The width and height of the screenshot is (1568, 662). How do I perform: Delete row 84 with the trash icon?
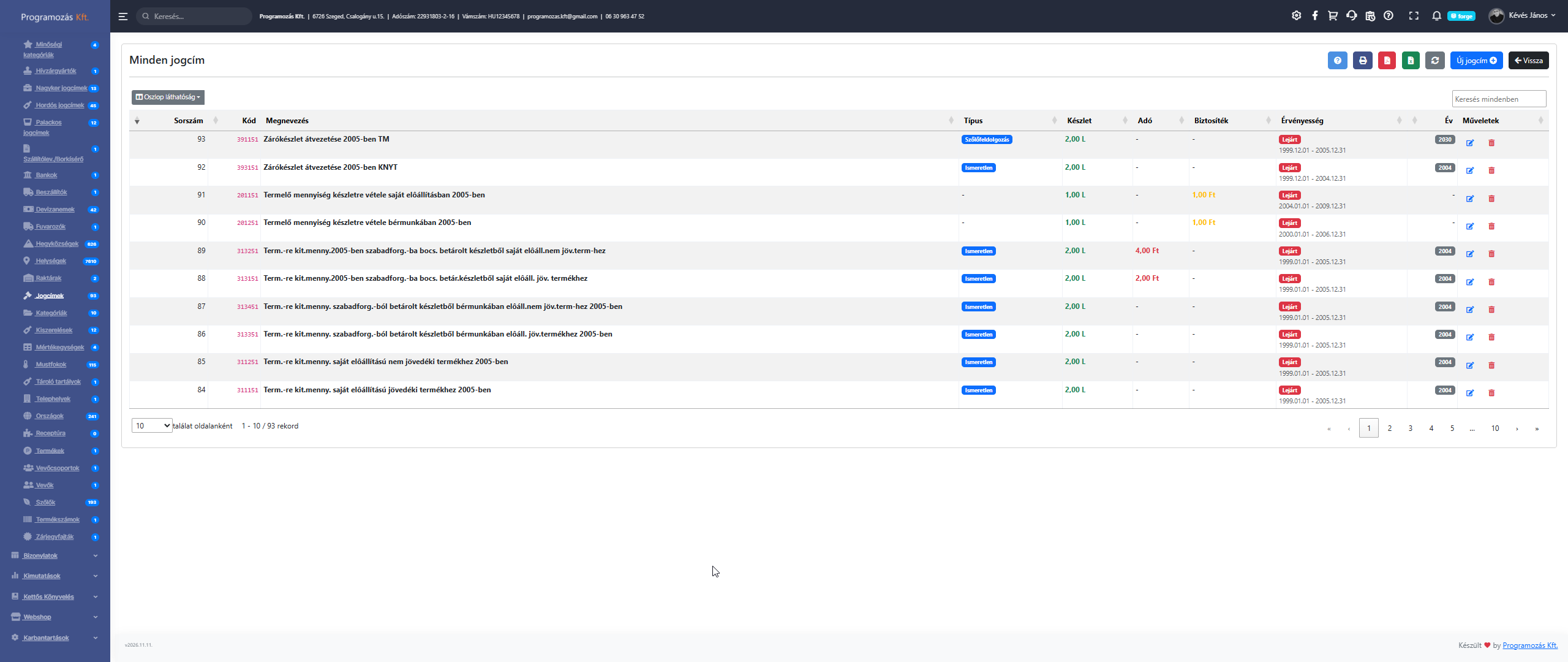tap(1491, 393)
